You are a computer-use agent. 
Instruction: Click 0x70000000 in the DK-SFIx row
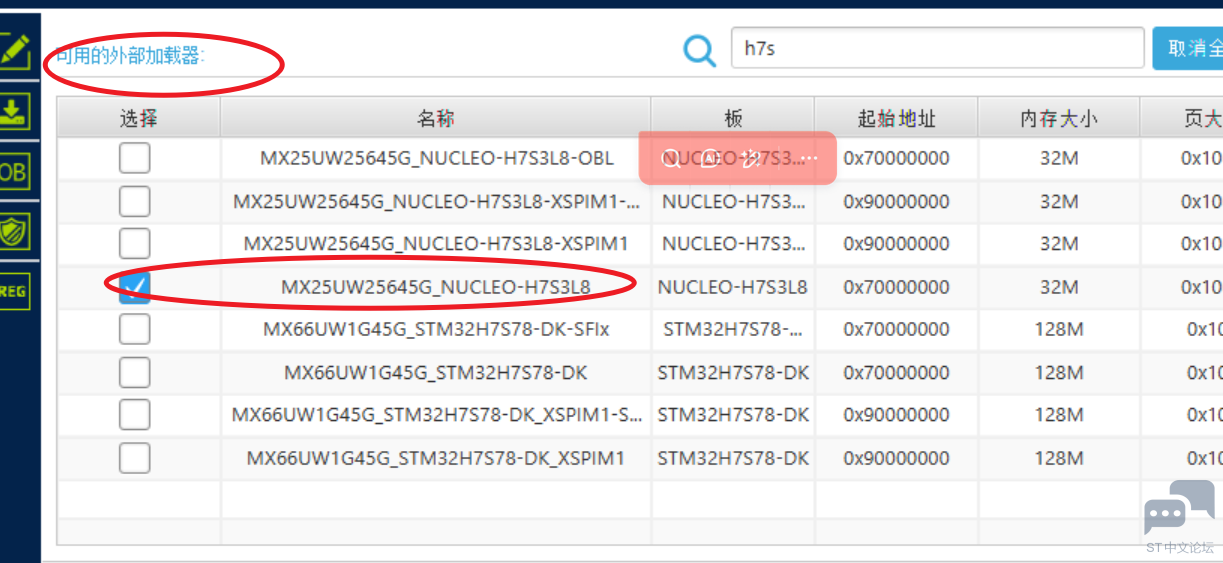896,329
